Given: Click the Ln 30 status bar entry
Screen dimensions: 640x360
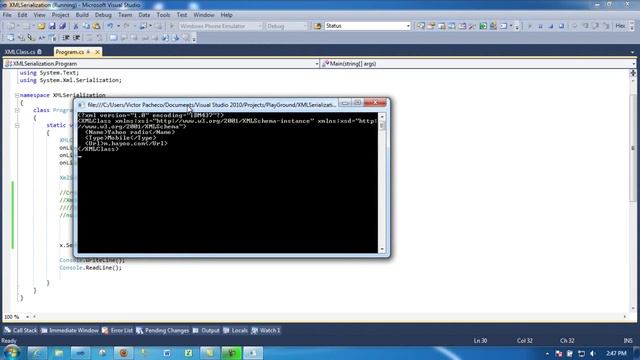Looking at the screenshot, I should tap(480, 340).
